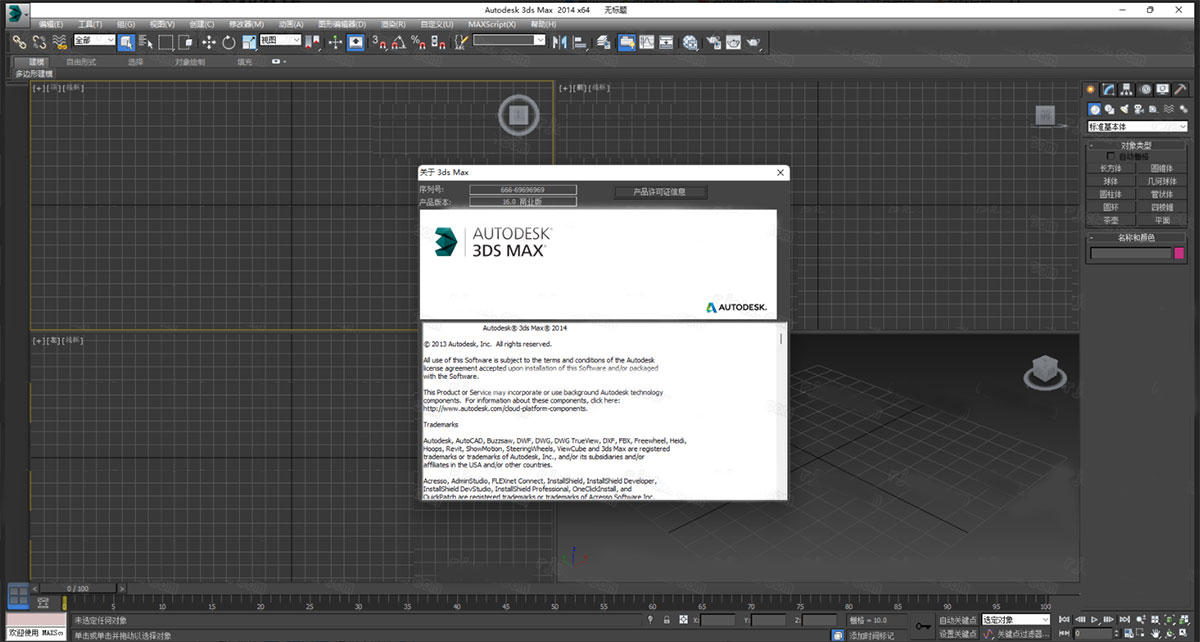Open the Standard Primitives (标准基本体) dropdown
Screen dimensions: 1200x642
pyautogui.click(x=1136, y=126)
